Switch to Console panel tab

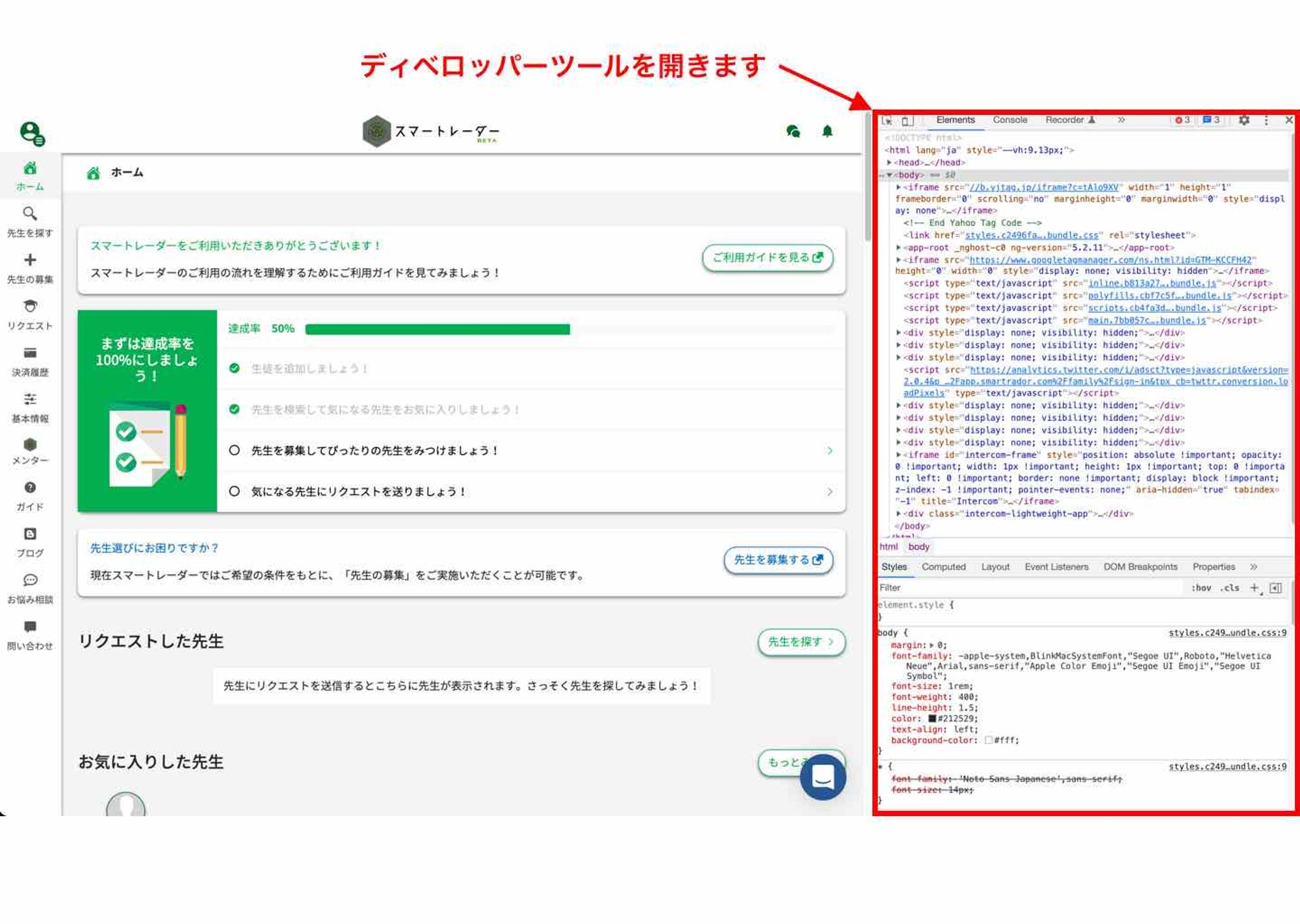(x=1010, y=120)
